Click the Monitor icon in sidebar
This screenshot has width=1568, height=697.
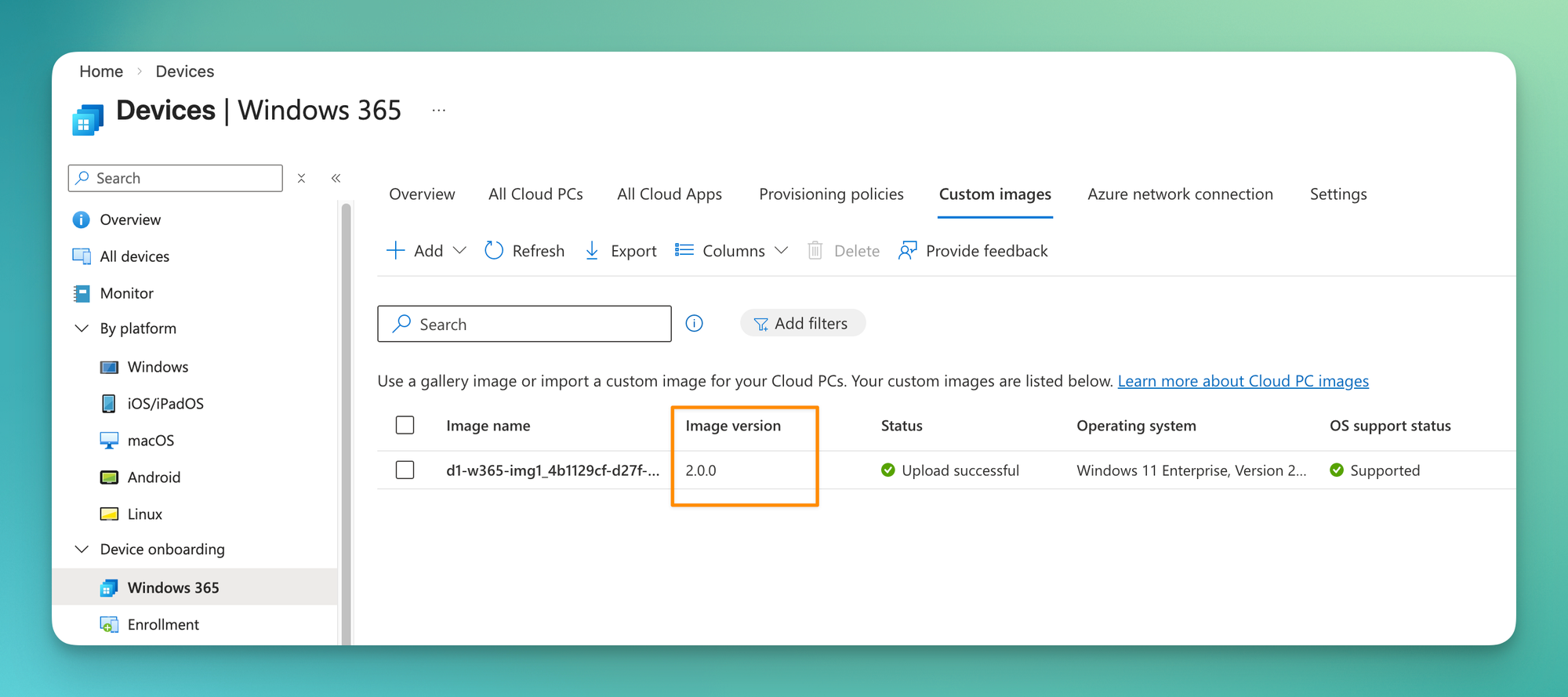[x=82, y=293]
